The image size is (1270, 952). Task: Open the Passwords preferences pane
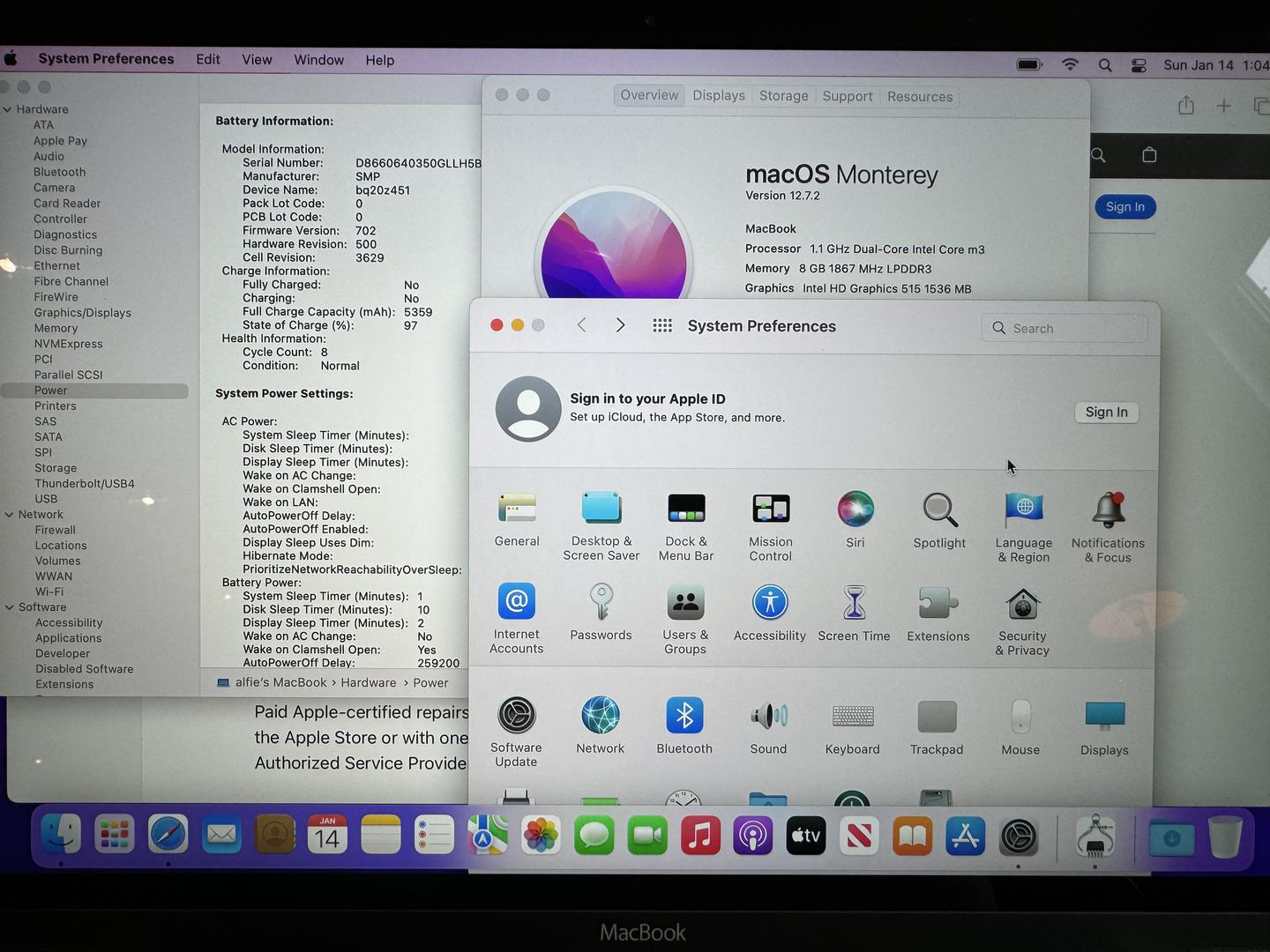click(601, 612)
